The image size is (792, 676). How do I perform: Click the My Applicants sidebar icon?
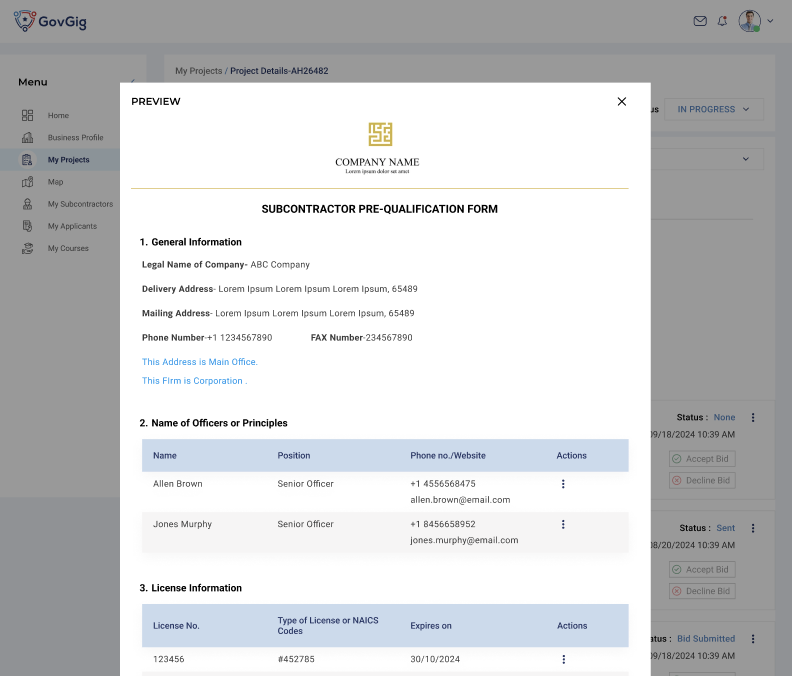click(x=28, y=226)
